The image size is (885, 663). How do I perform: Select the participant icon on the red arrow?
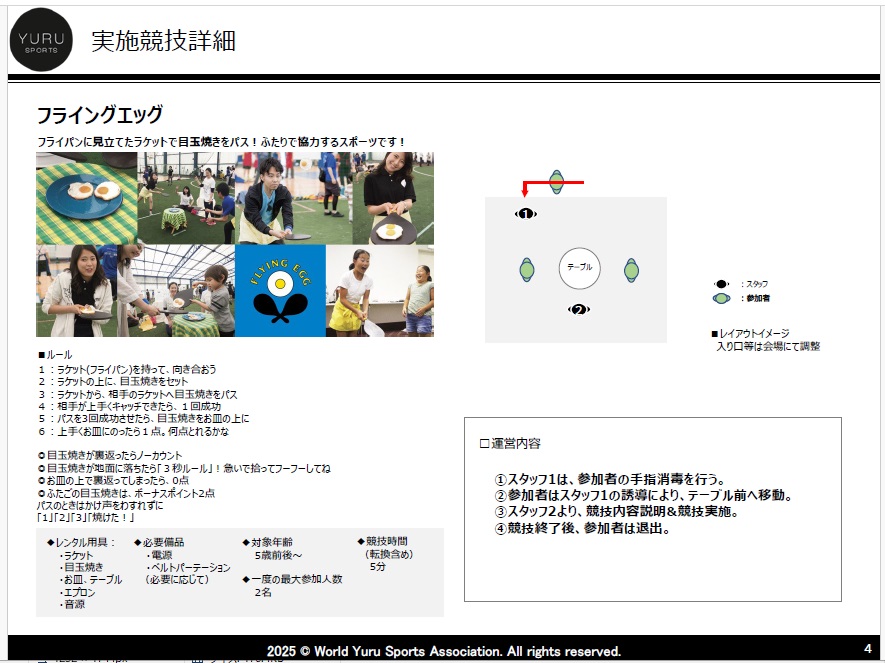tap(557, 182)
